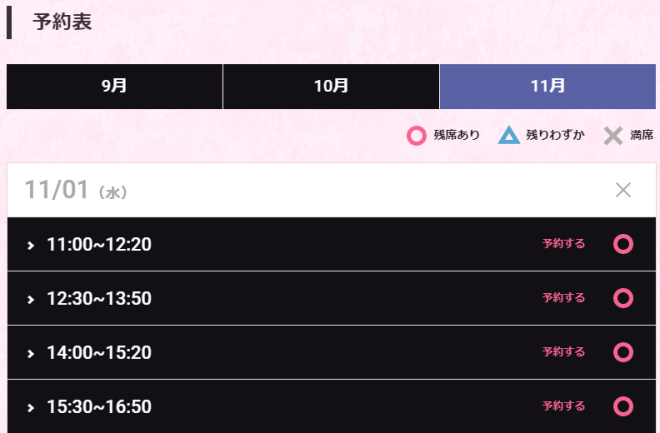Click the 残りわずか blue triangle legend icon
The height and width of the screenshot is (433, 660).
[509, 135]
